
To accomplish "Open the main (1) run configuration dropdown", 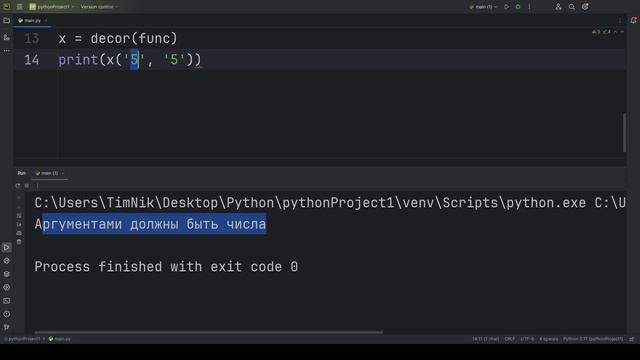I will point(483,7).
